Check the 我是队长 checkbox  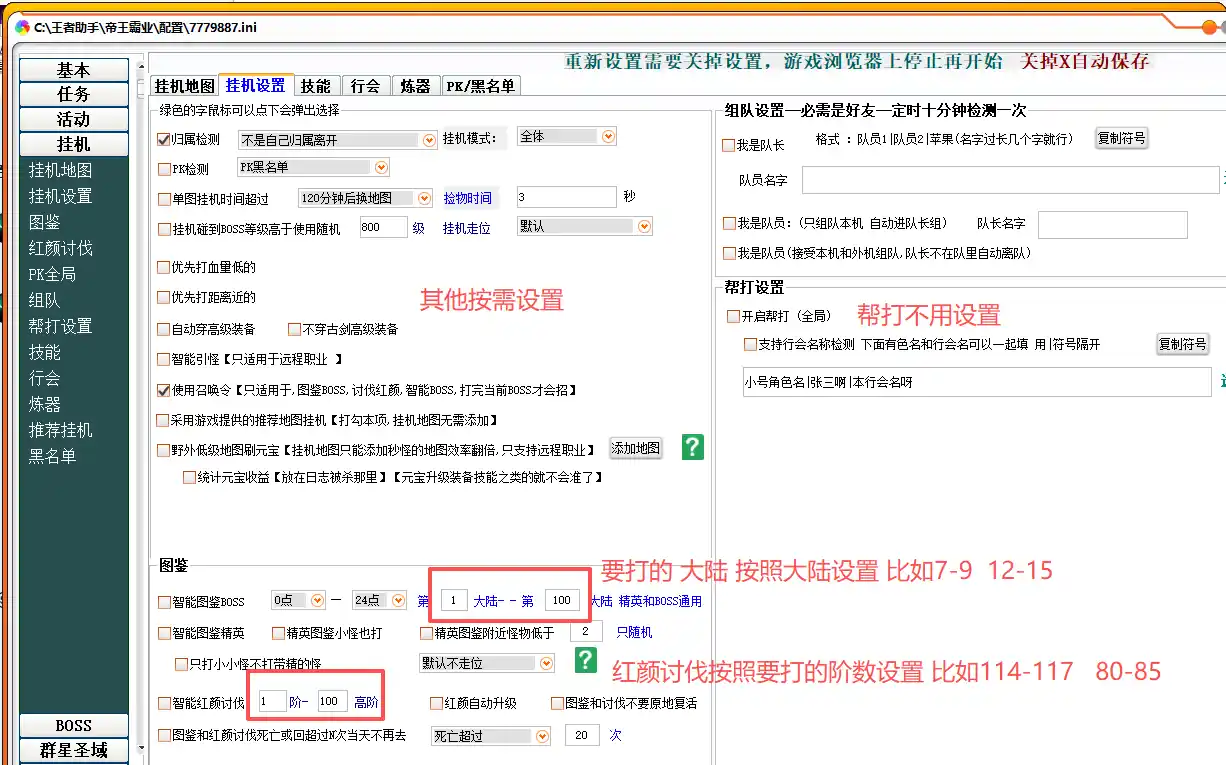click(x=729, y=145)
